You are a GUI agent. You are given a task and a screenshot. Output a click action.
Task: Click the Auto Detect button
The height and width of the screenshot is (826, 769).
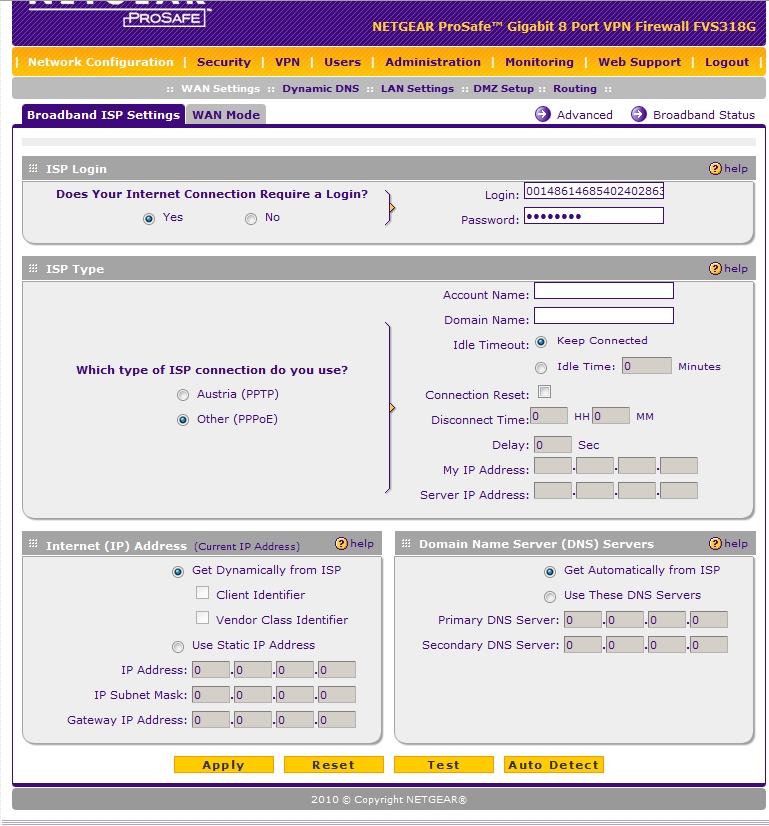pos(554,764)
